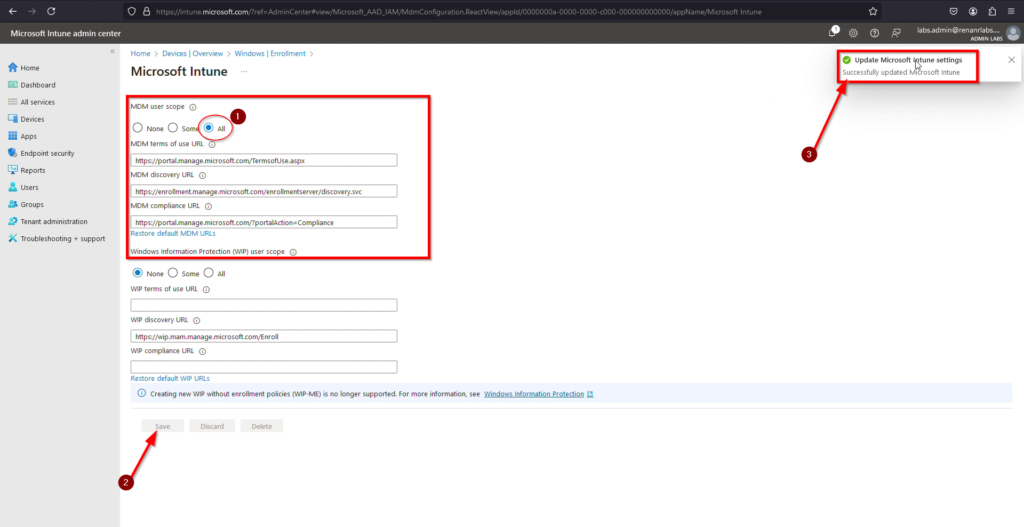Viewport: 1024px width, 527px height.
Task: Select All for WIP user scope
Action: coord(208,273)
